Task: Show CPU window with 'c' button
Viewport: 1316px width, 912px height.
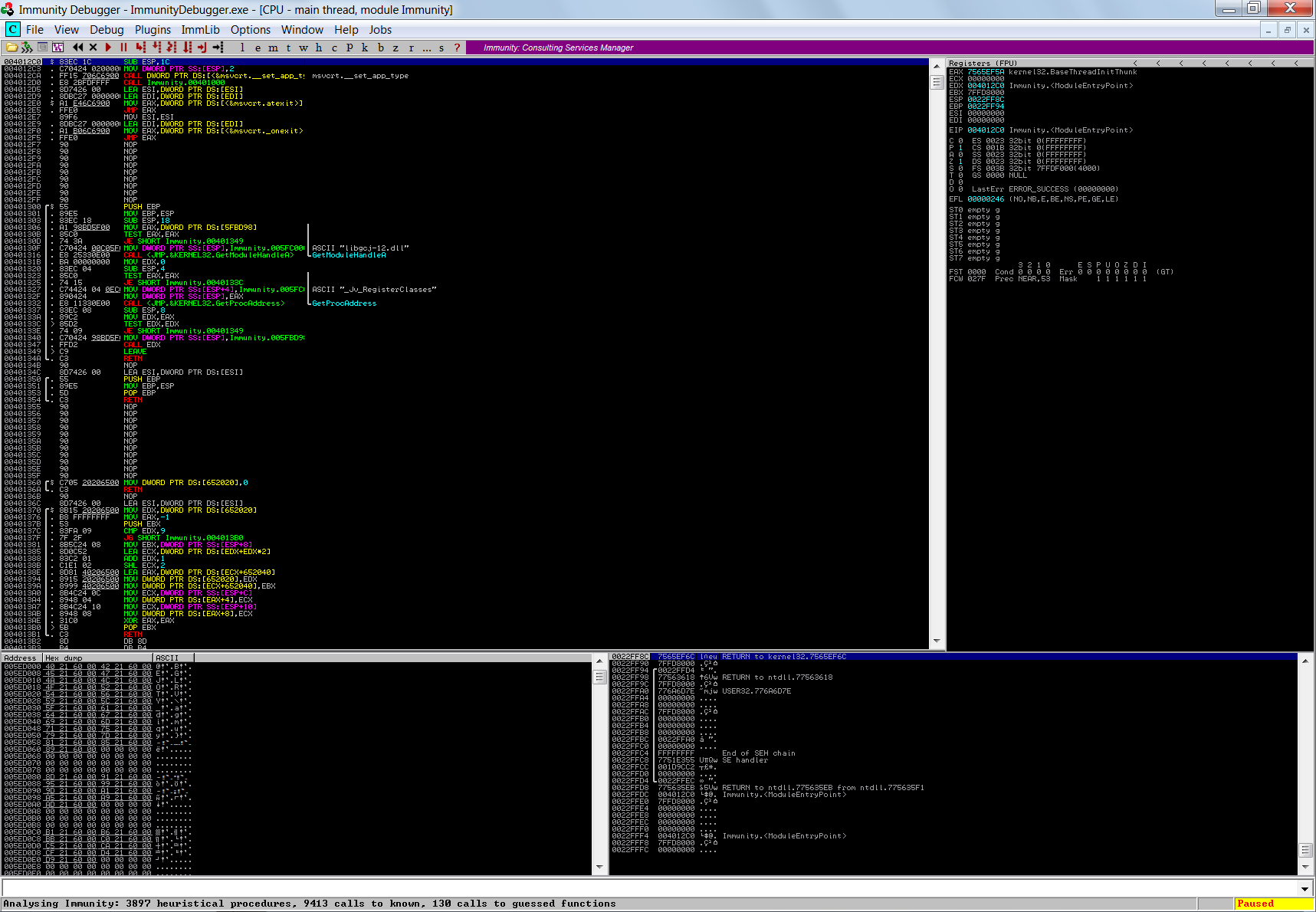Action: [334, 48]
